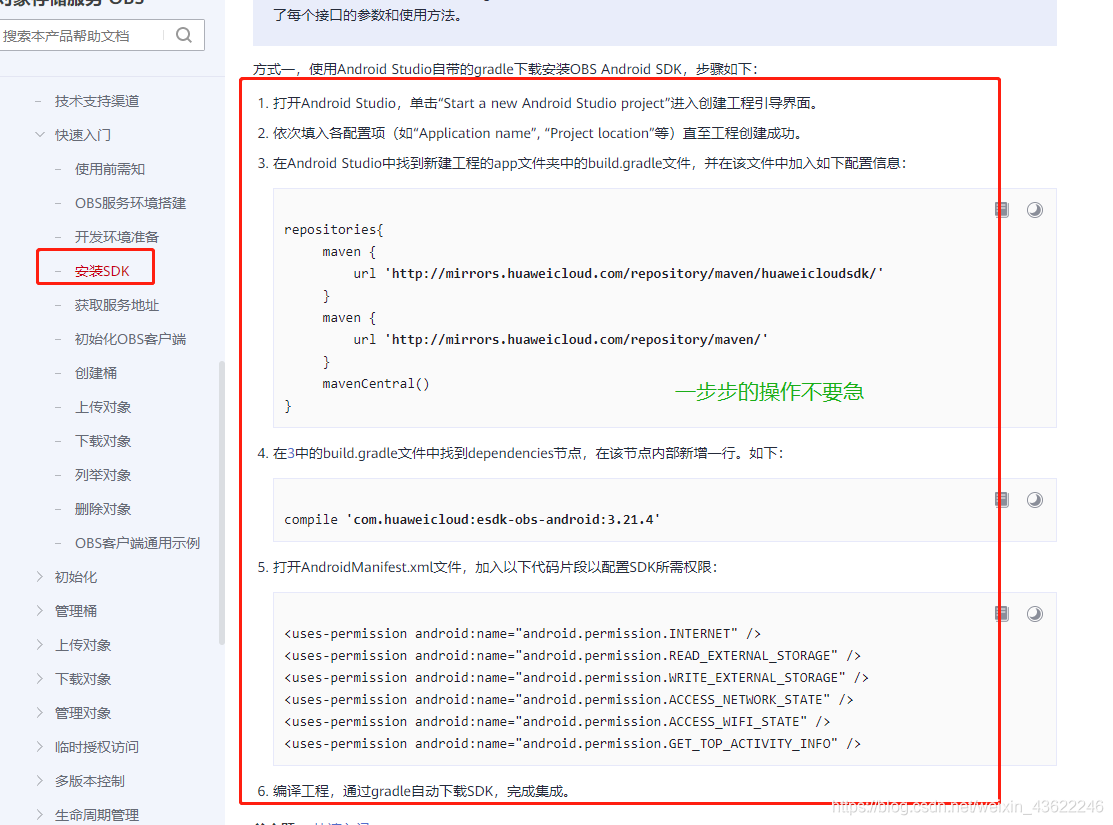
Task: Click the sidebar vertical scrollbar
Action: [221, 503]
